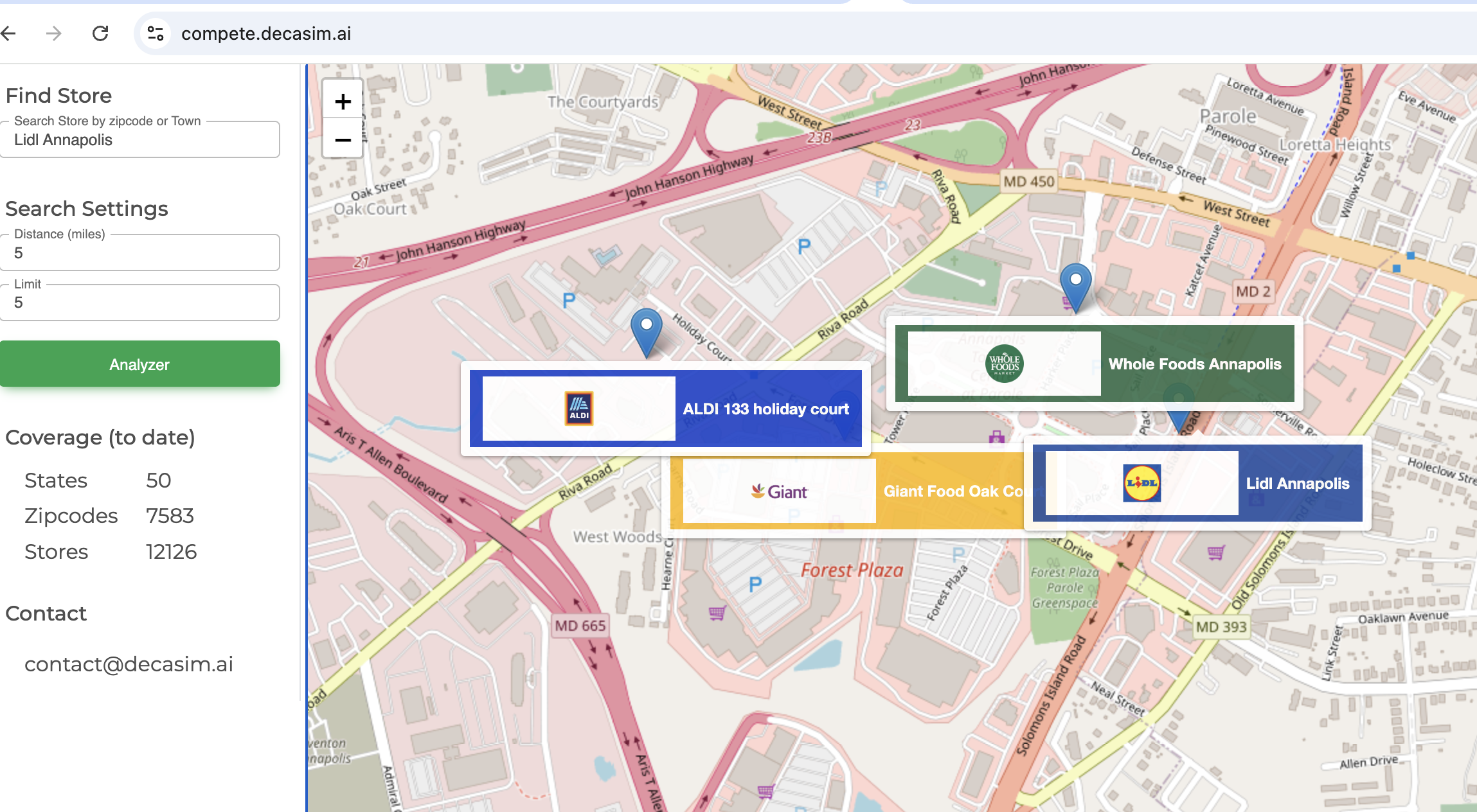Image resolution: width=1477 pixels, height=812 pixels.
Task: Click the Lidl logo thumbnail
Action: tap(1141, 483)
